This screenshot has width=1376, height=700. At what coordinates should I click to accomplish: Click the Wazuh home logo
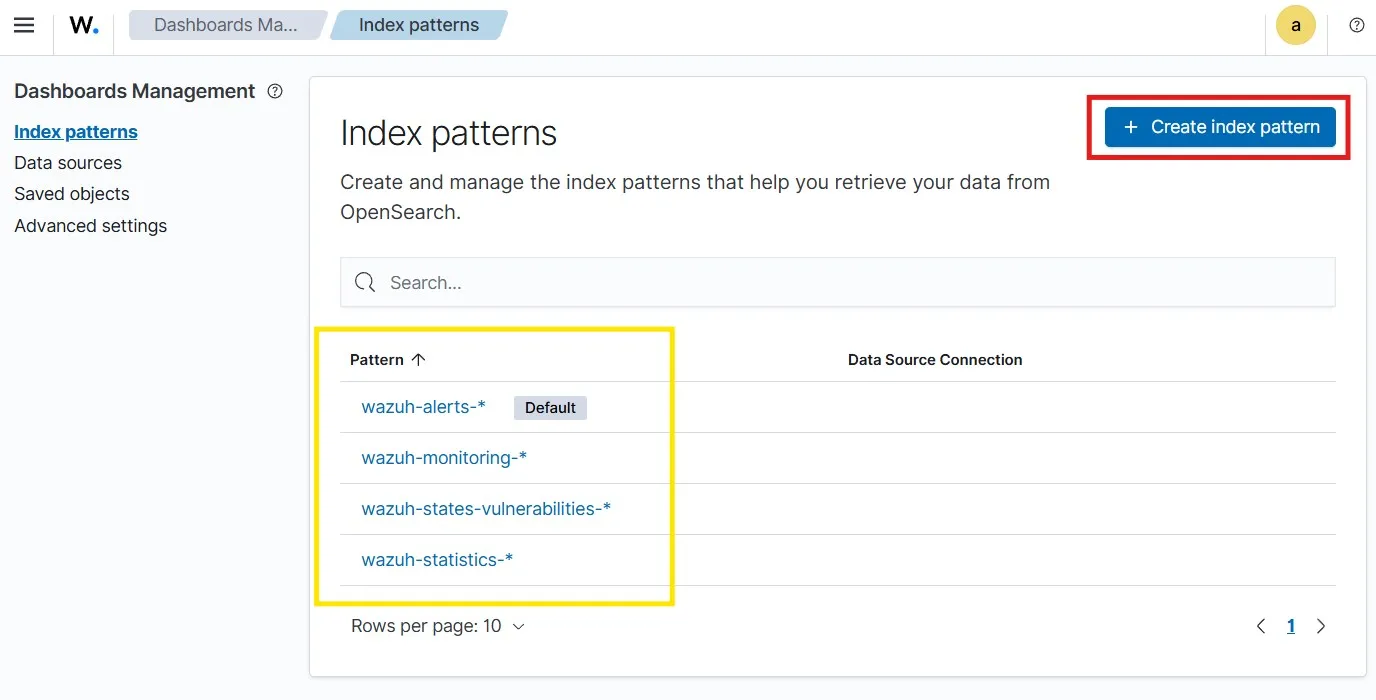click(x=83, y=26)
